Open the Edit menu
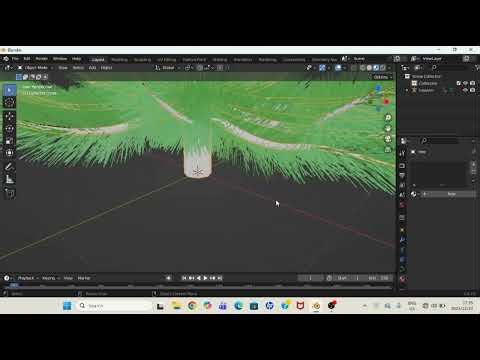 (27, 59)
